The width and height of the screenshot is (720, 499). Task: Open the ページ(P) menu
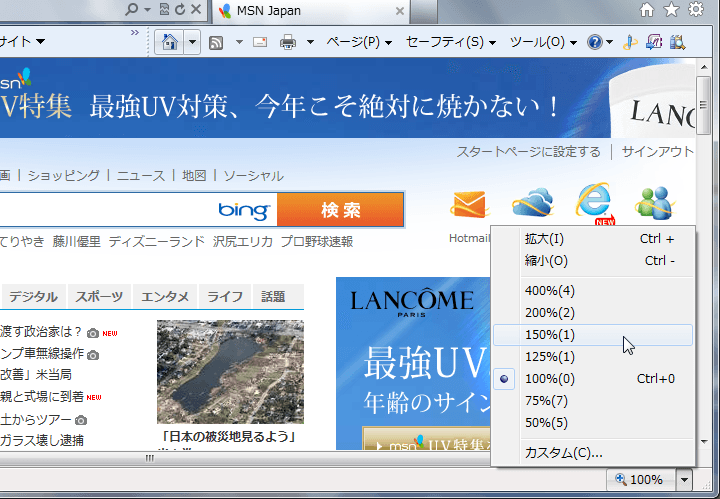point(359,42)
